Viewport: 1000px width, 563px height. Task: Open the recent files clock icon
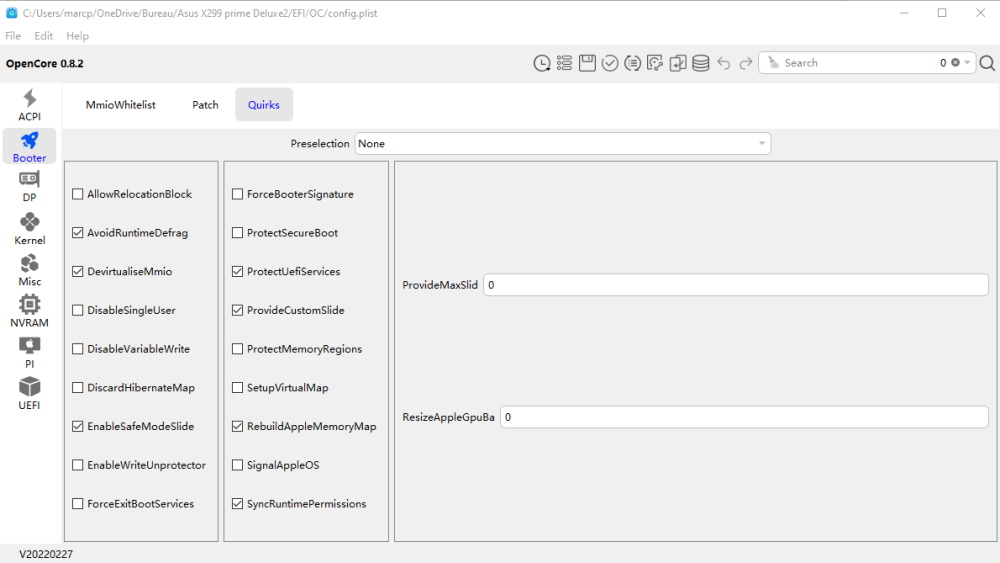click(x=541, y=63)
